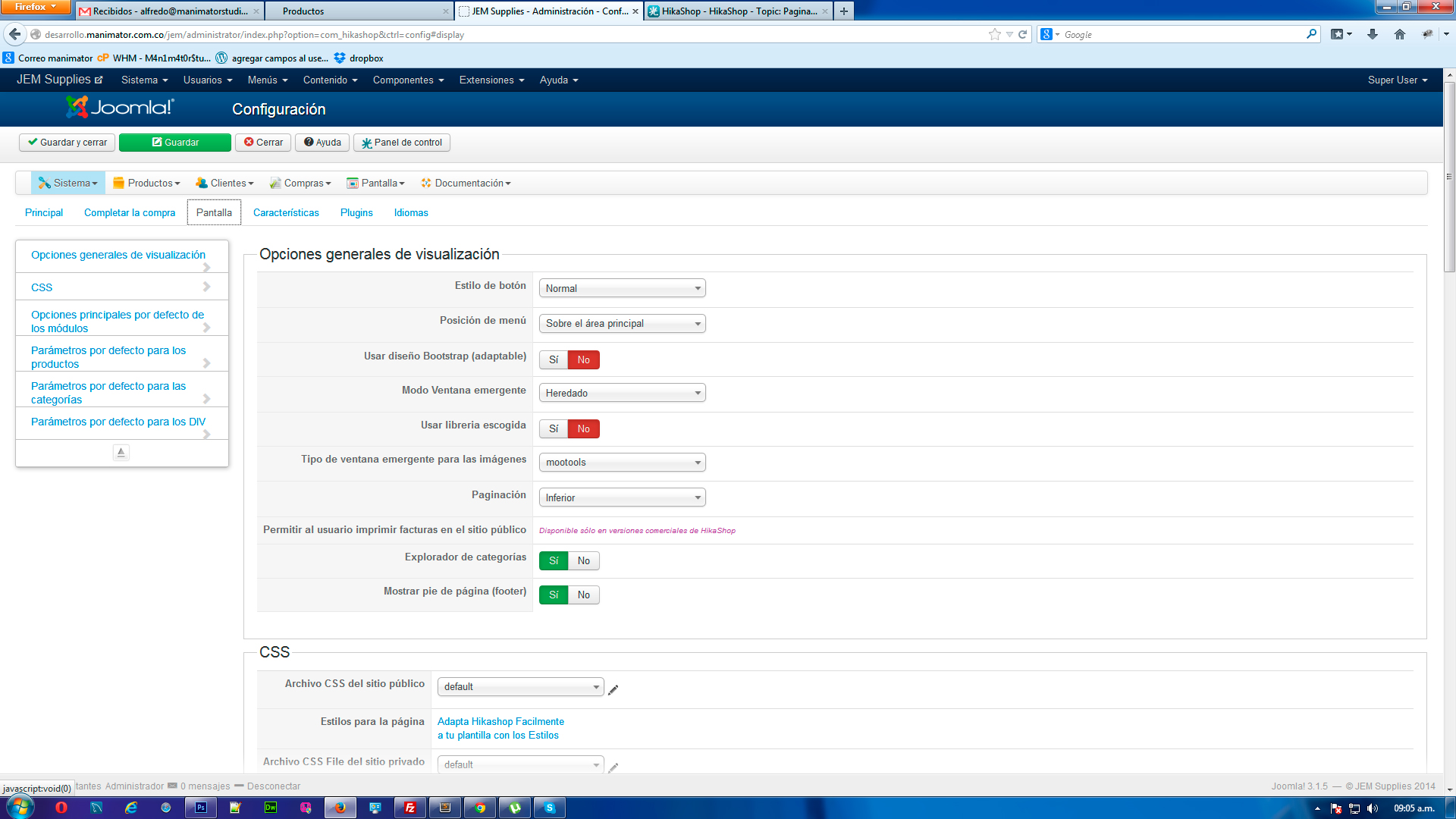This screenshot has width=1456, height=819.
Task: Turn off footer display with No
Action: 583,595
